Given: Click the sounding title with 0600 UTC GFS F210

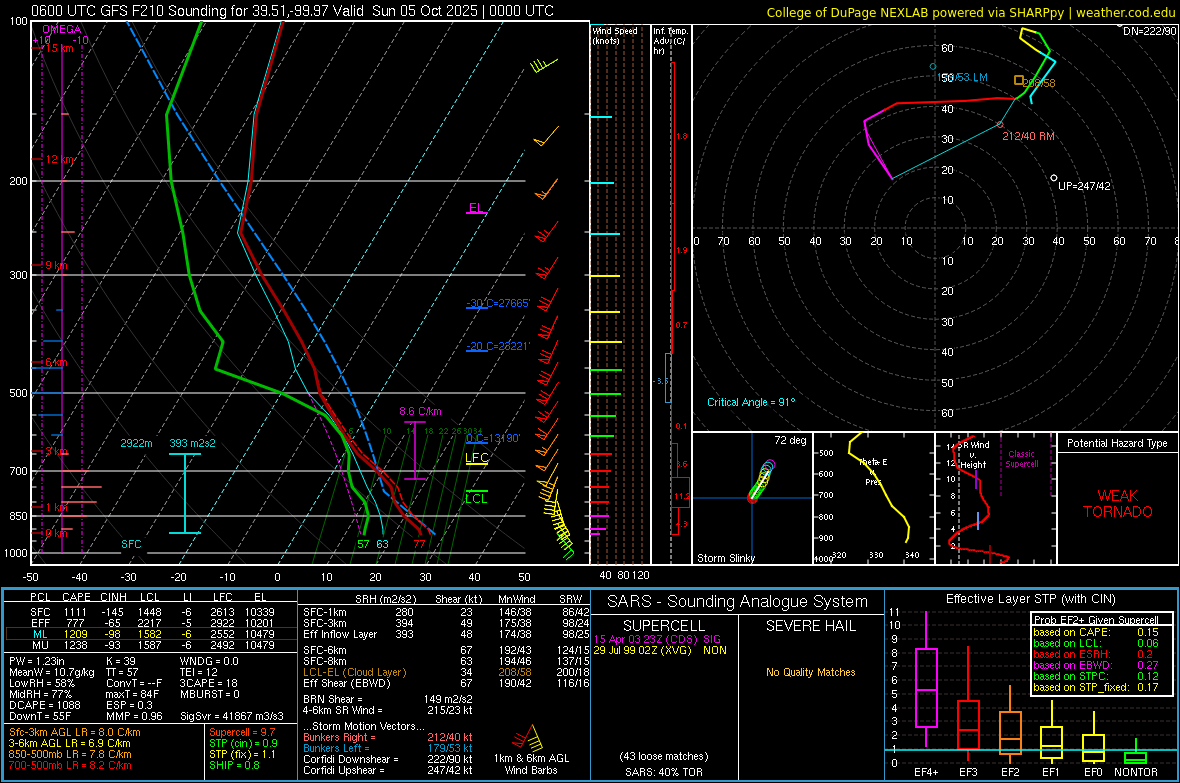Looking at the screenshot, I should coord(292,11).
